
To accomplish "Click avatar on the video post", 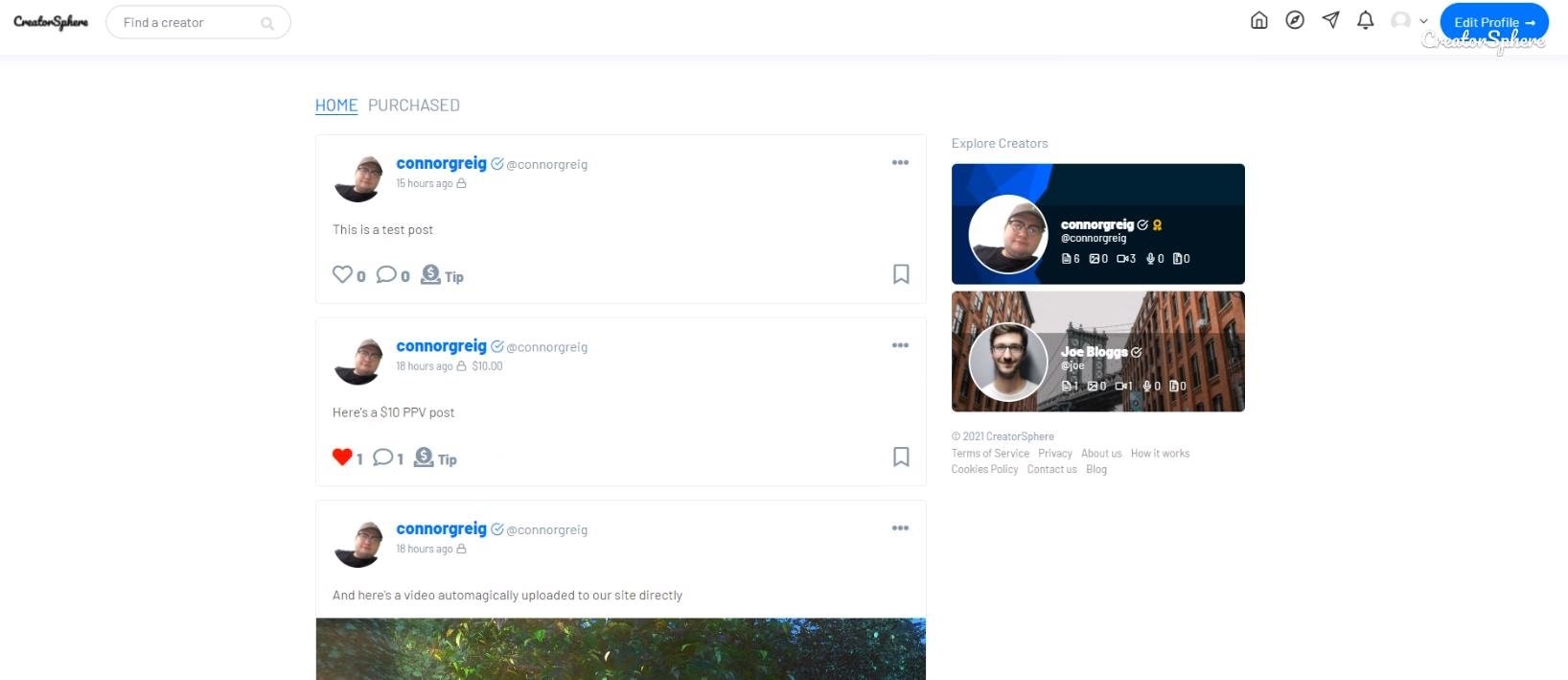I will pos(358,544).
